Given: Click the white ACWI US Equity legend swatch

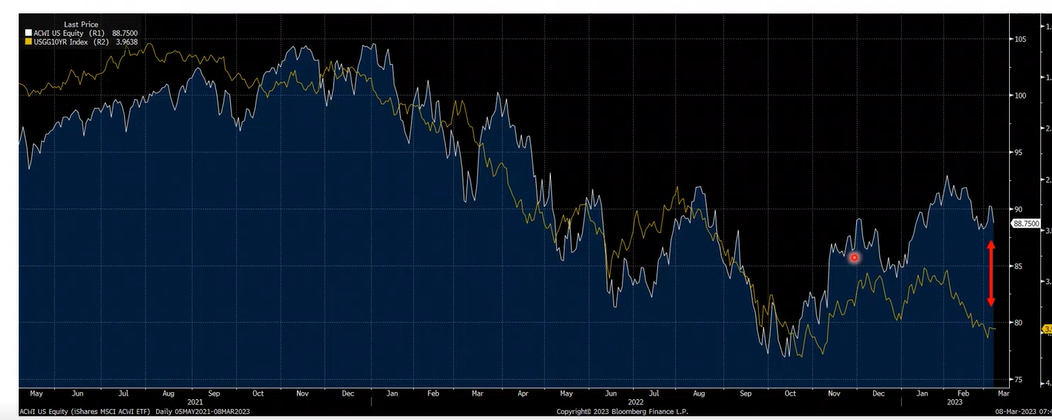Looking at the screenshot, I should (28, 33).
